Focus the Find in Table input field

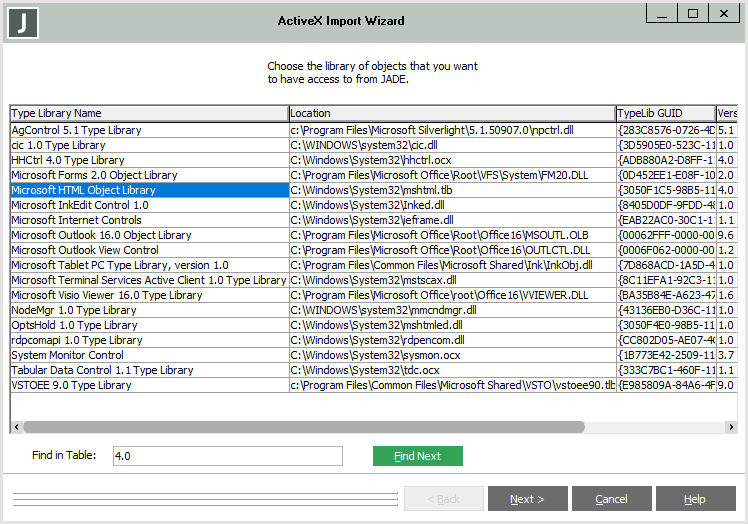point(228,456)
